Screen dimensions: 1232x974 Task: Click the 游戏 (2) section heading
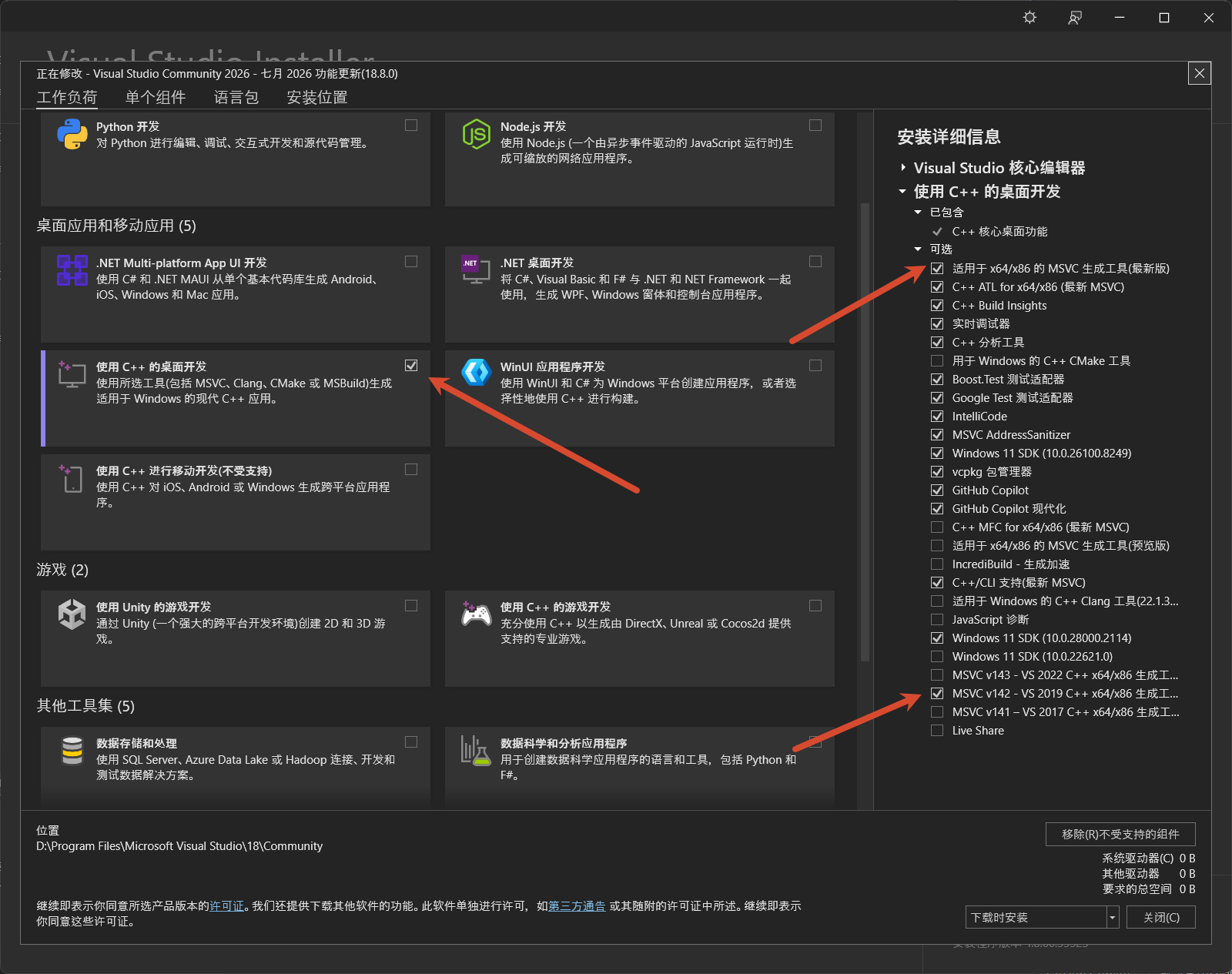coord(62,570)
